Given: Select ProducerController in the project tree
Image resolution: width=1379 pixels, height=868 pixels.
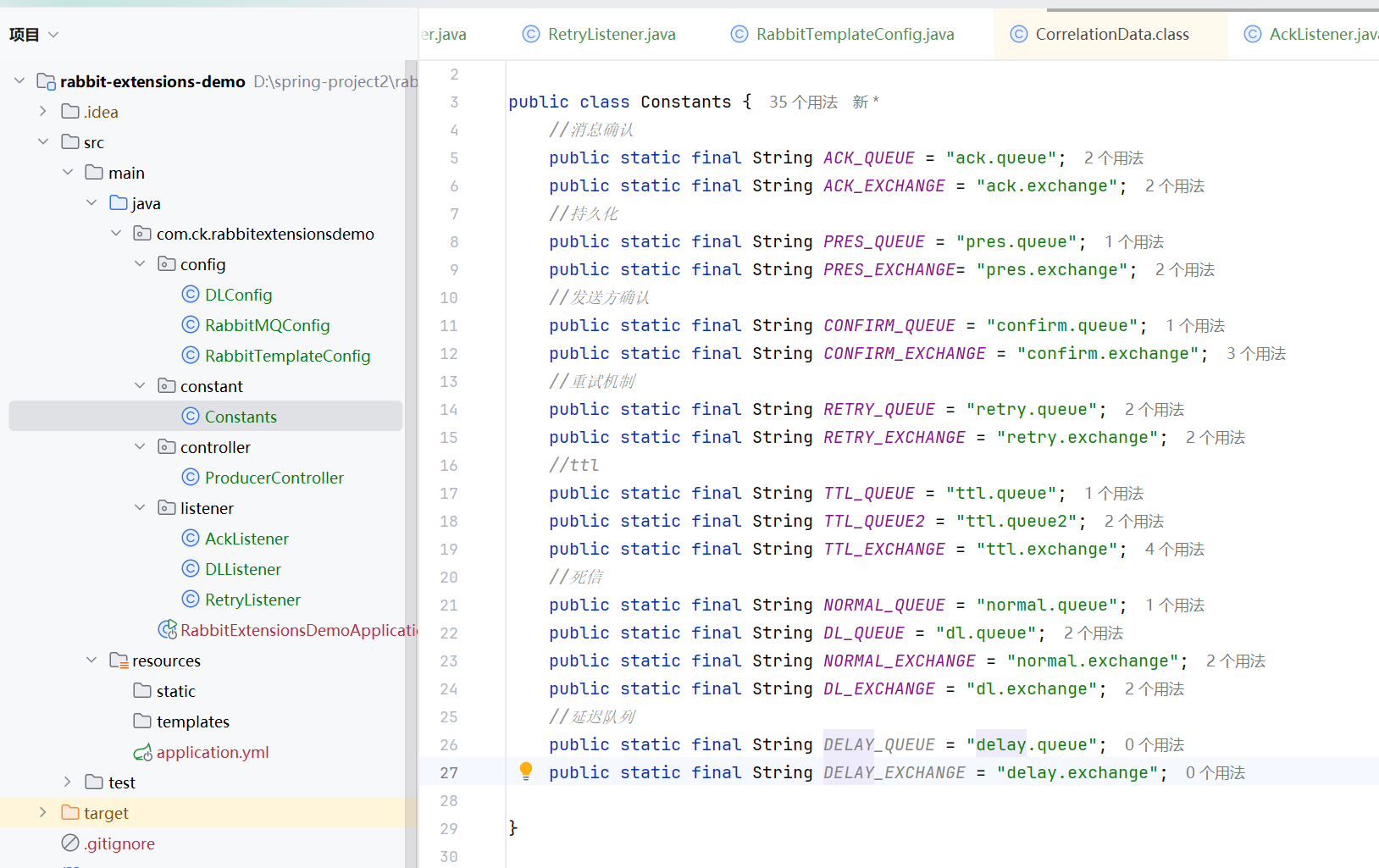Looking at the screenshot, I should [x=274, y=478].
